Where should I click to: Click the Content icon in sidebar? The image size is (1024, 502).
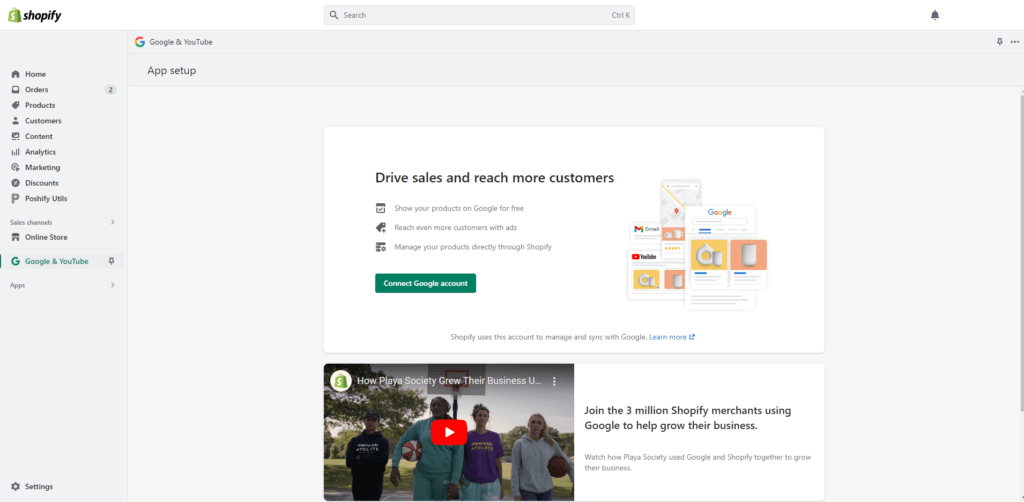[x=16, y=136]
